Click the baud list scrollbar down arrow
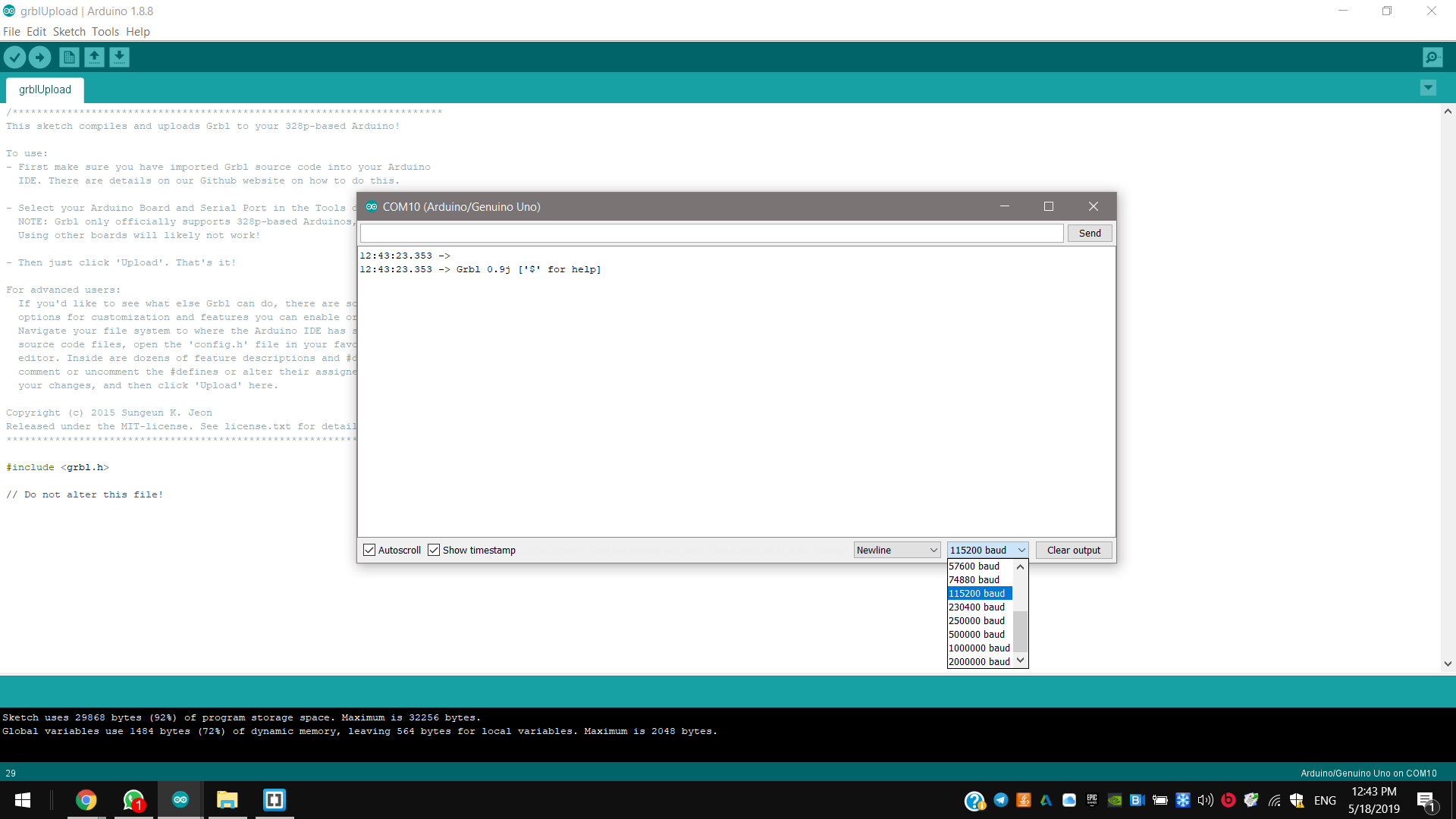Viewport: 1456px width, 819px height. tap(1021, 661)
